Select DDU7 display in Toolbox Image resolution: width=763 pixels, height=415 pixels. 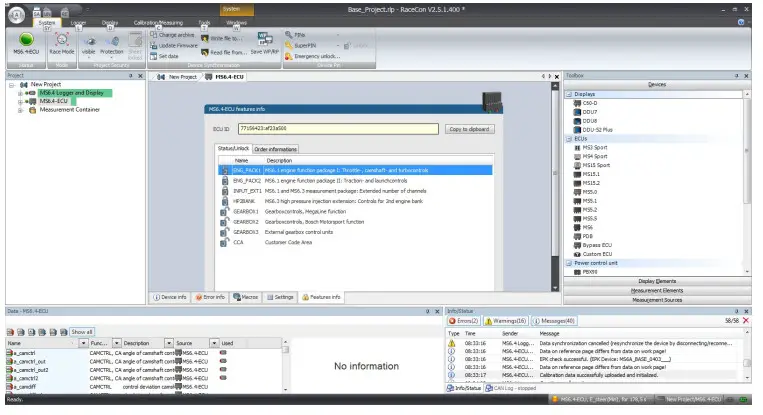click(x=590, y=111)
